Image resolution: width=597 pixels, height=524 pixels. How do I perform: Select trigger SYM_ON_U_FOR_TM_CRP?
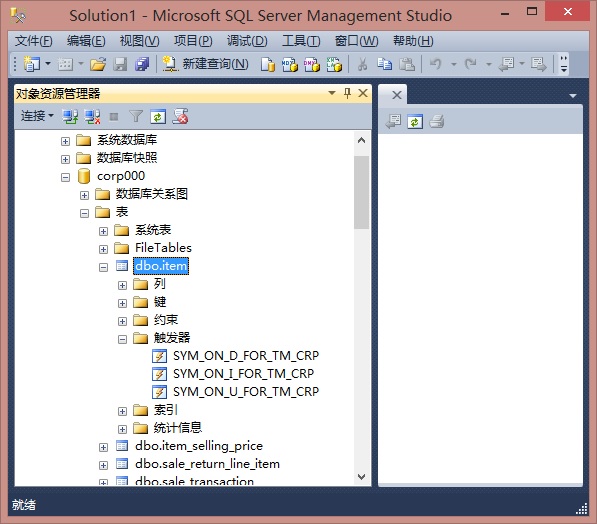click(x=246, y=391)
